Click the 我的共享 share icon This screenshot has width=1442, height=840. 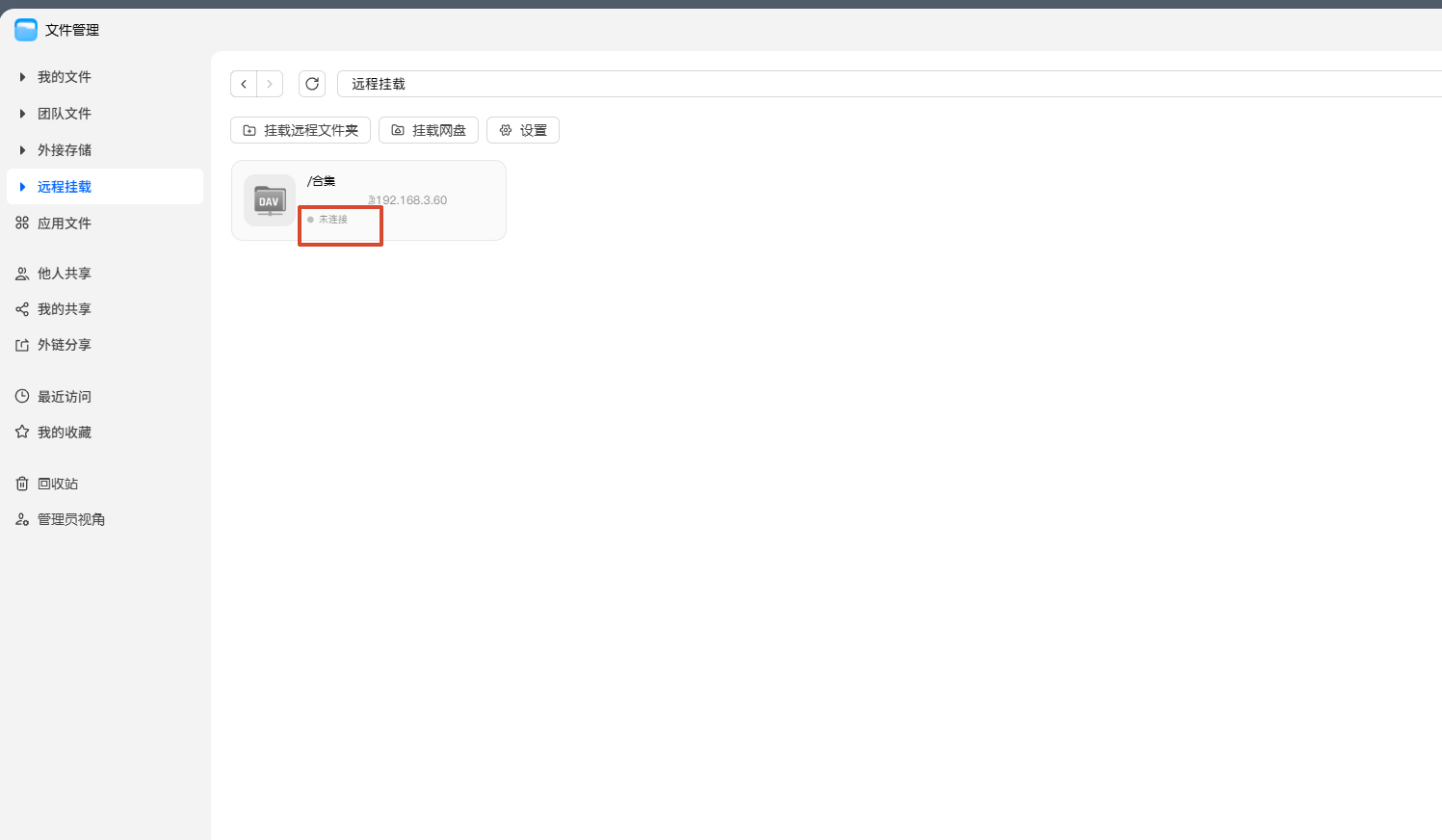pos(22,309)
